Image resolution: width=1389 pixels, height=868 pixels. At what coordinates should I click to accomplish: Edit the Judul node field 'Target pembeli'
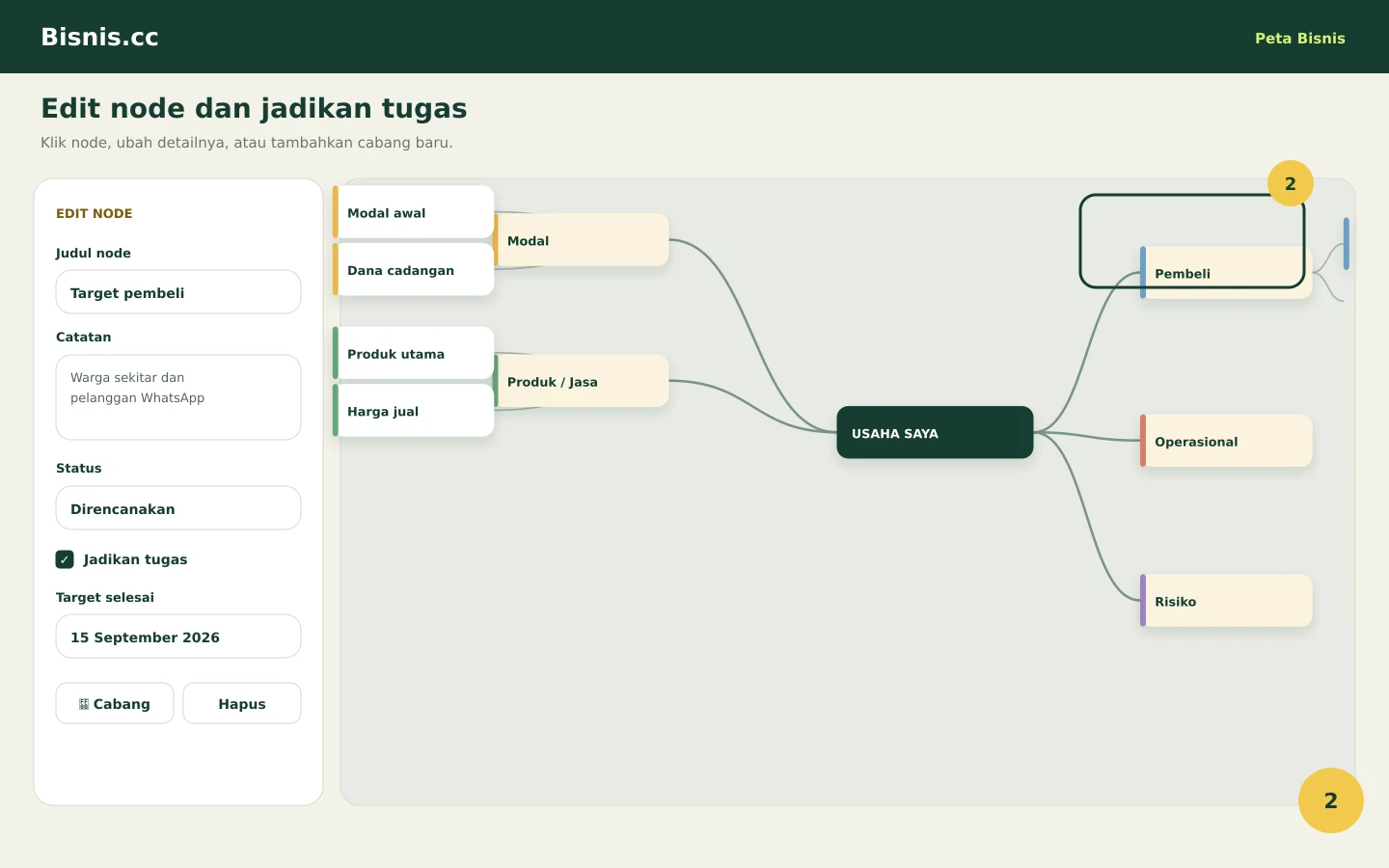(x=178, y=292)
